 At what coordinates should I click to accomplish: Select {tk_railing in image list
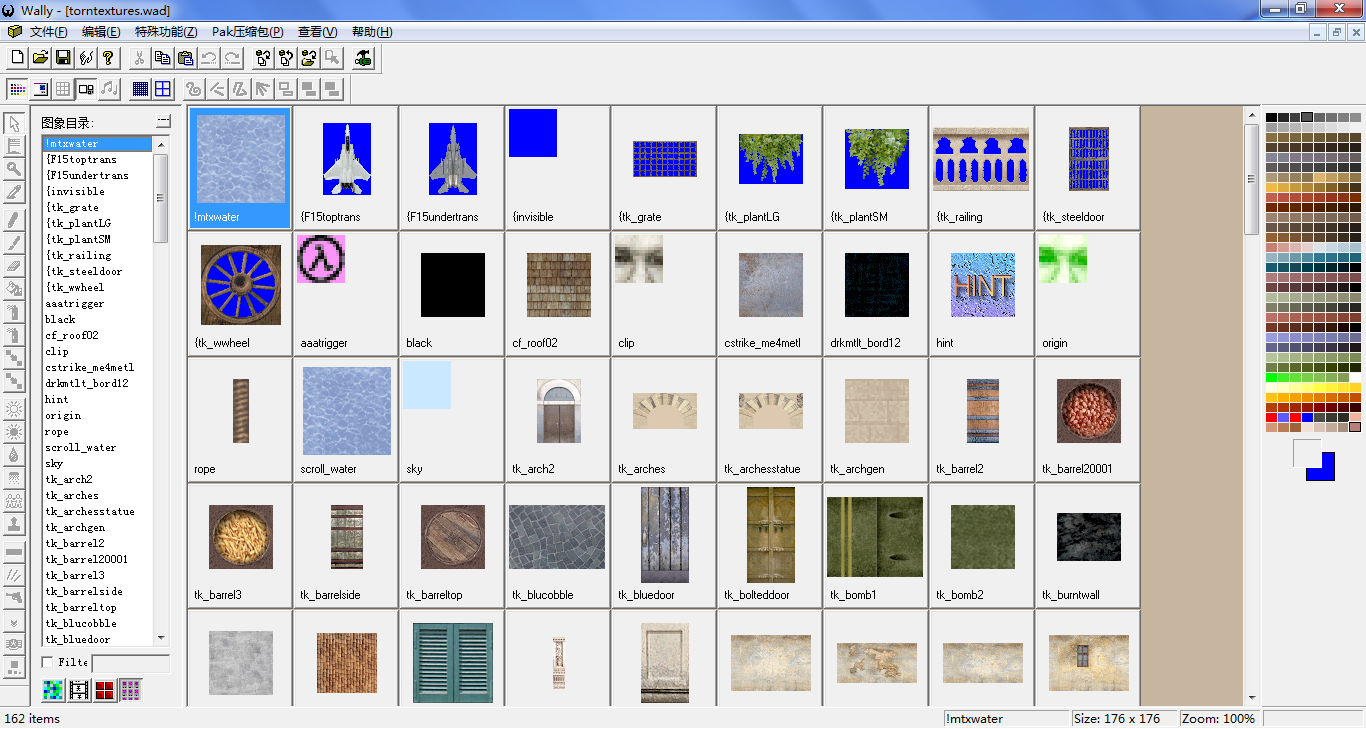click(97, 255)
